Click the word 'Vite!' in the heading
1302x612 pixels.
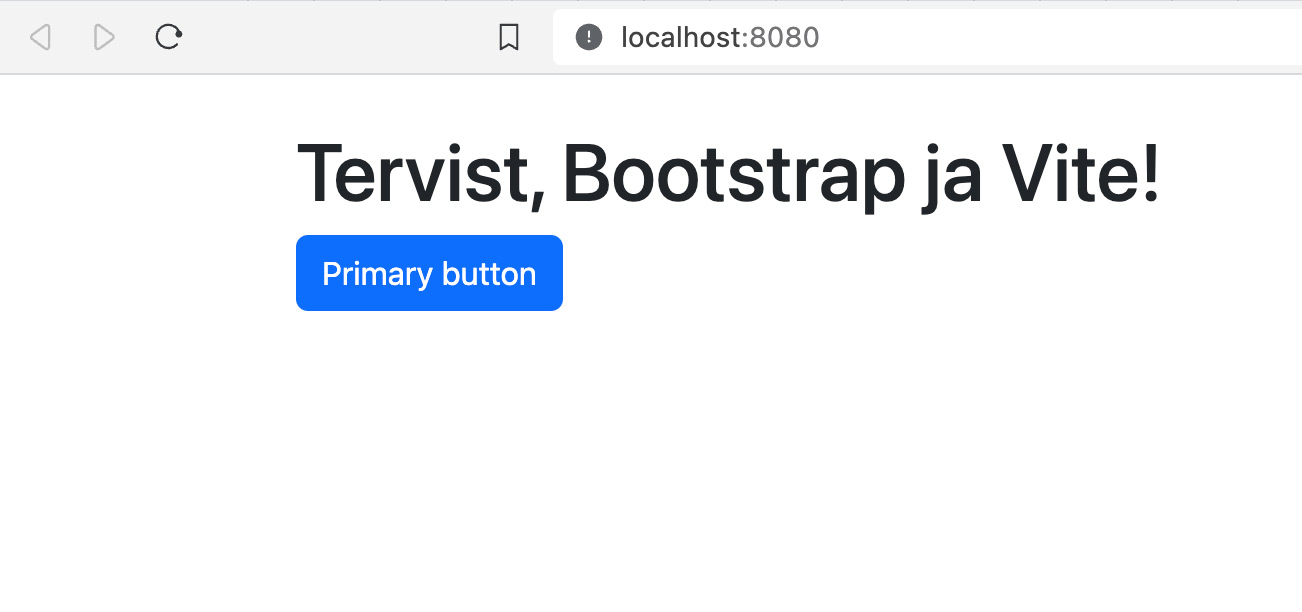(x=1080, y=174)
